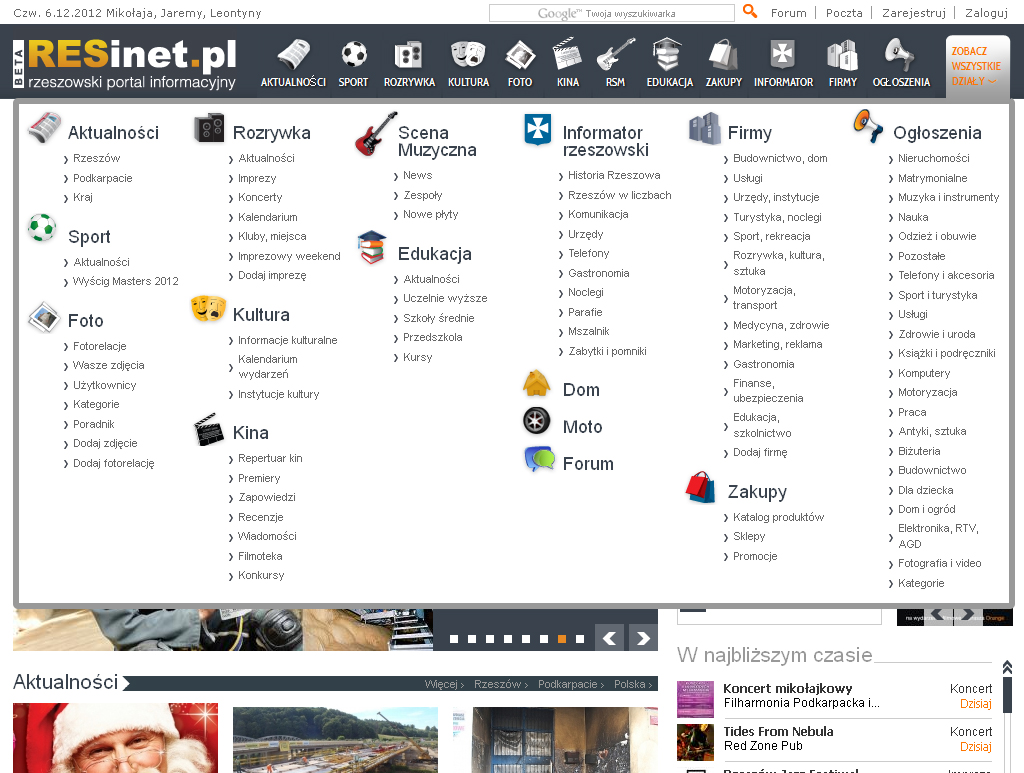This screenshot has width=1024, height=773.
Task: Select the Edukacja books icon in top bar
Action: coord(668,54)
